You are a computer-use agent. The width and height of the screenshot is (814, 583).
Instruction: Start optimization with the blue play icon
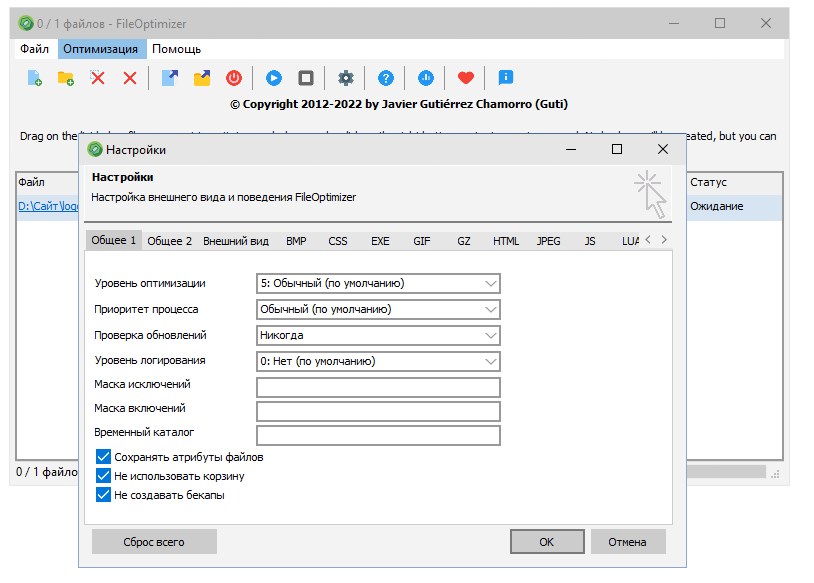pos(273,78)
